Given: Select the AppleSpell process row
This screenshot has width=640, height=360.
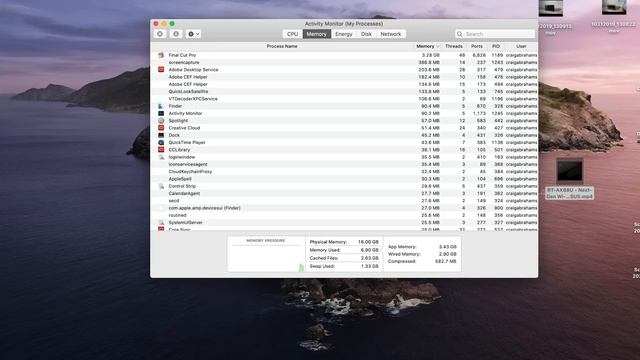Looking at the screenshot, I should 344,179.
